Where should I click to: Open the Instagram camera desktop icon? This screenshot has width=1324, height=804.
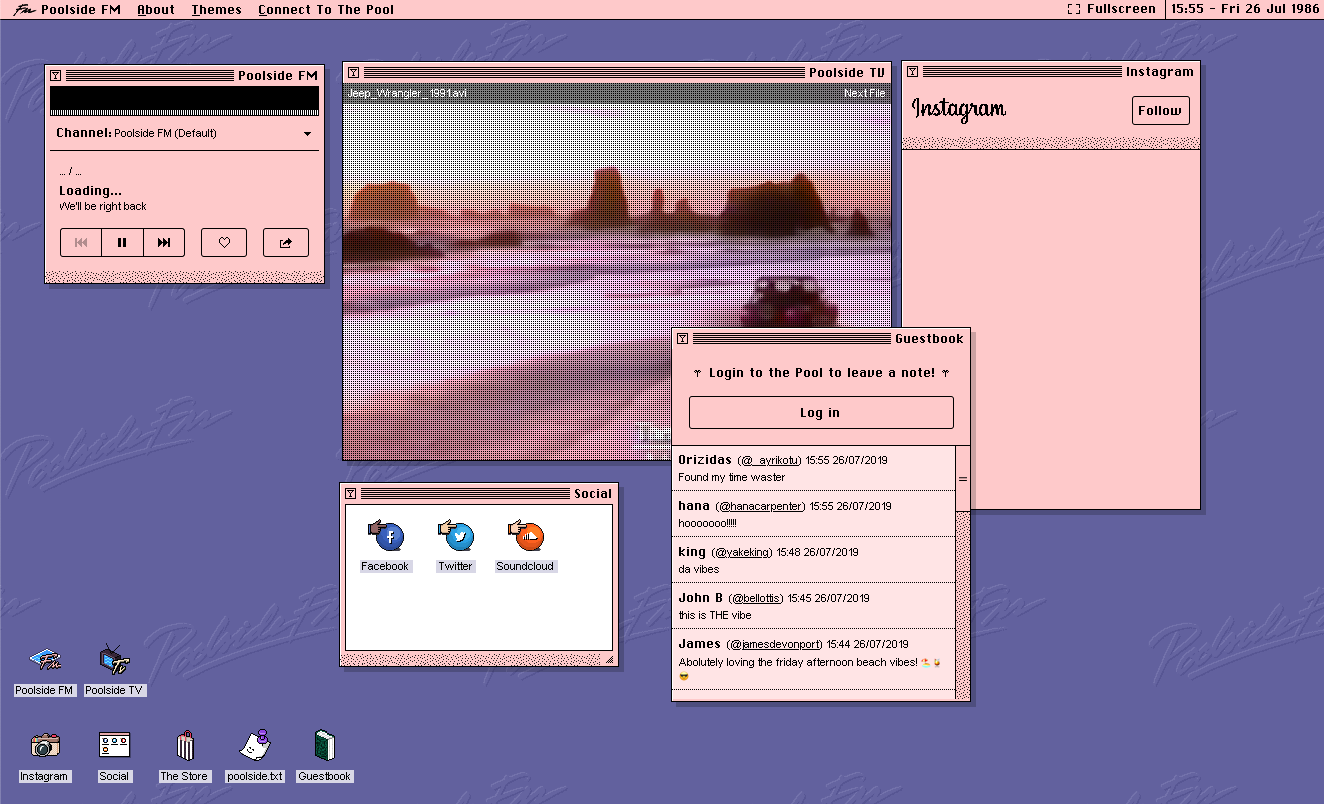point(44,756)
